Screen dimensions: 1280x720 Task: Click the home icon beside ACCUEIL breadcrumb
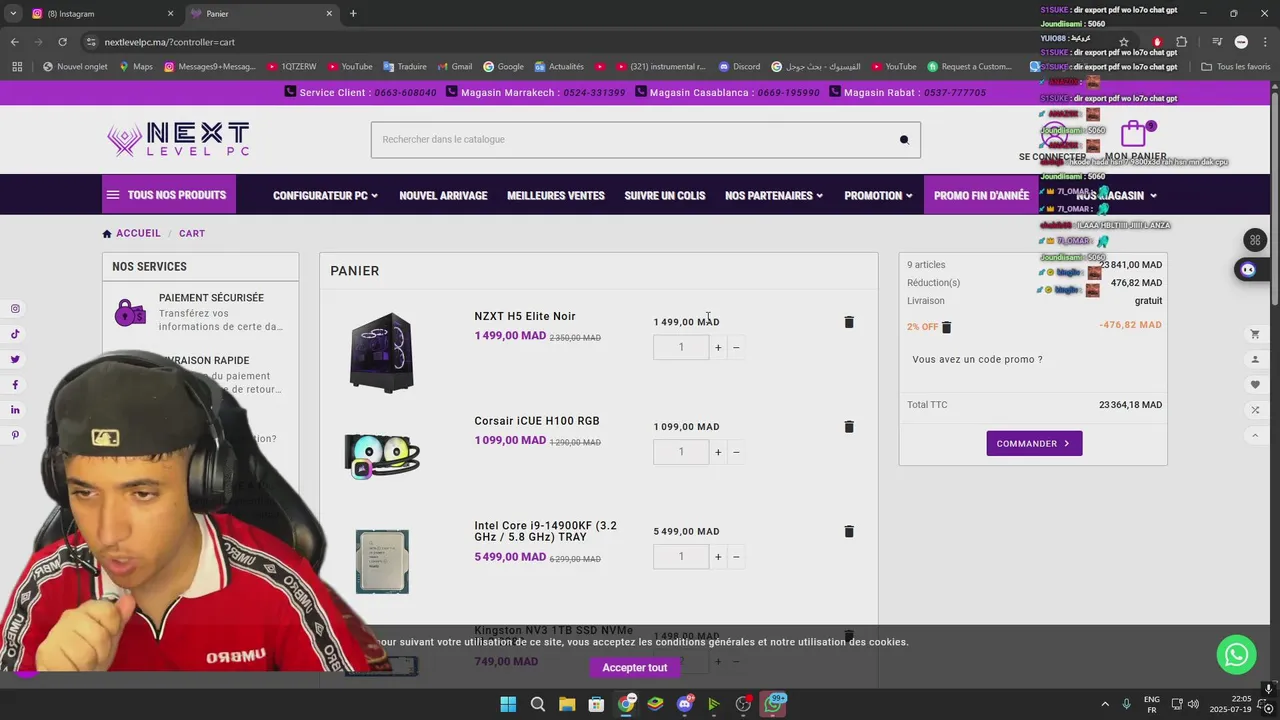tap(107, 234)
